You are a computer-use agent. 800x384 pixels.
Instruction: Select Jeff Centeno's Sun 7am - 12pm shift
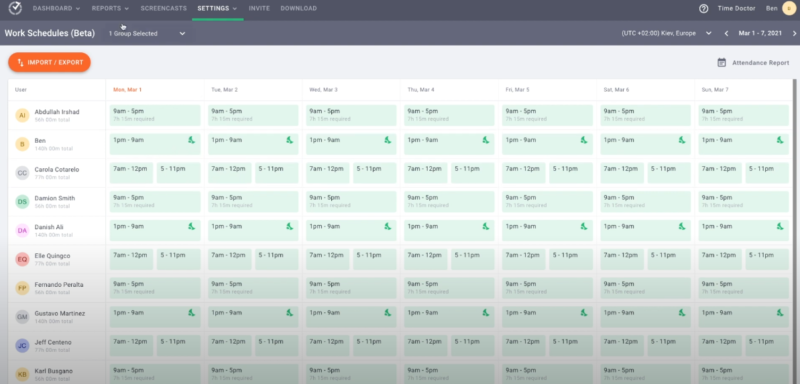tap(720, 346)
